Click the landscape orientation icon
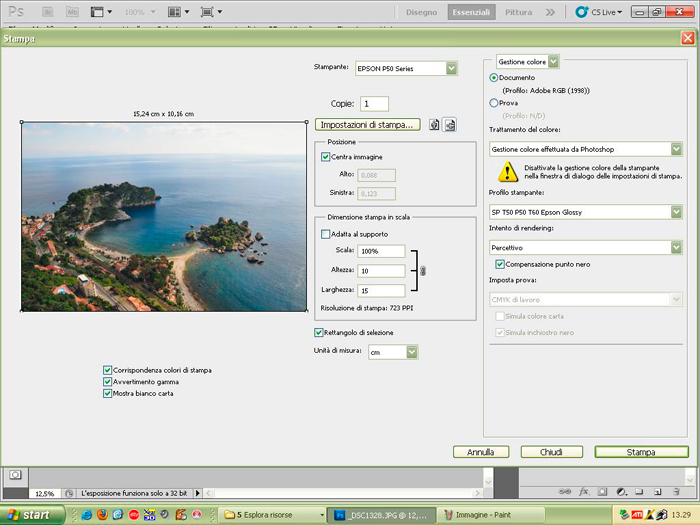The image size is (700, 525). pos(450,125)
